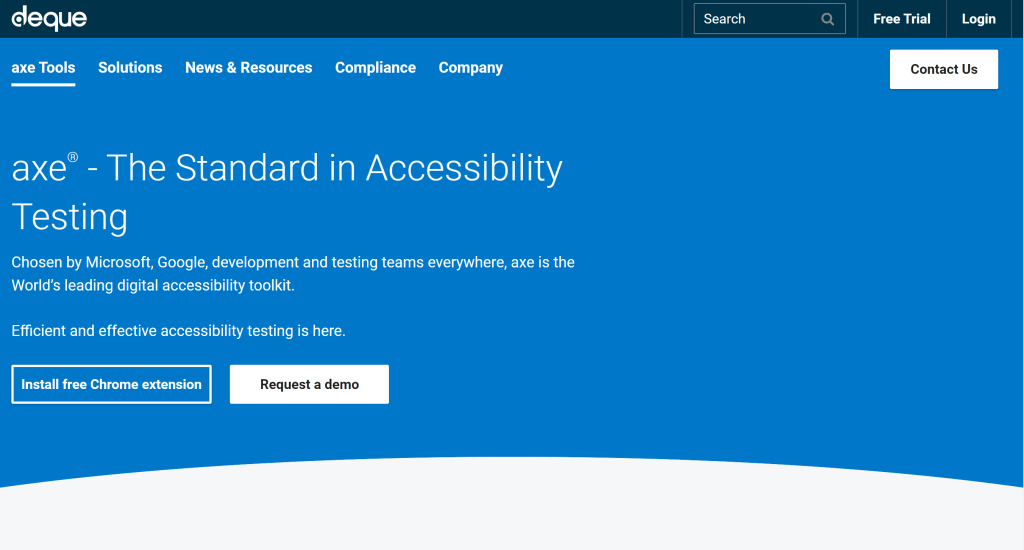Click the word 'Testing' in the headline

coord(69,218)
